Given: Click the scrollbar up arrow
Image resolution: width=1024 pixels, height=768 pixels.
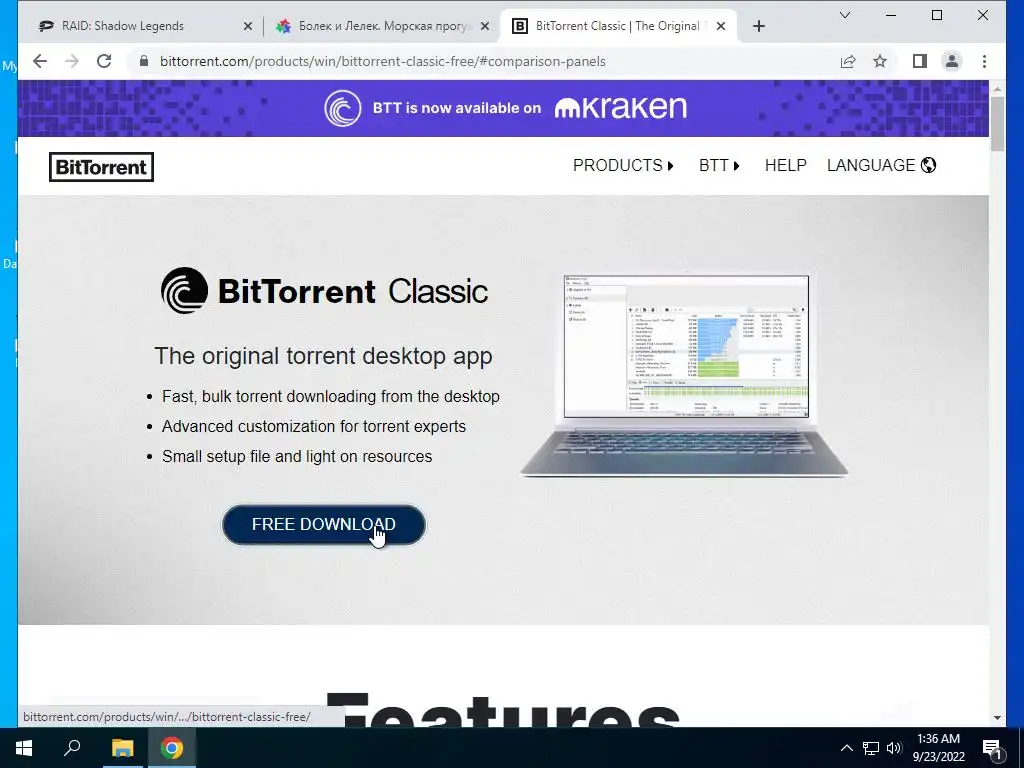Looking at the screenshot, I should coord(997,88).
